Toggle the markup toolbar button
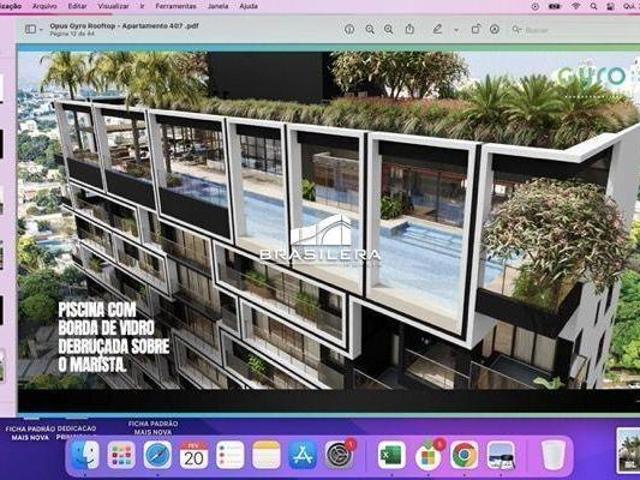 [x=495, y=29]
